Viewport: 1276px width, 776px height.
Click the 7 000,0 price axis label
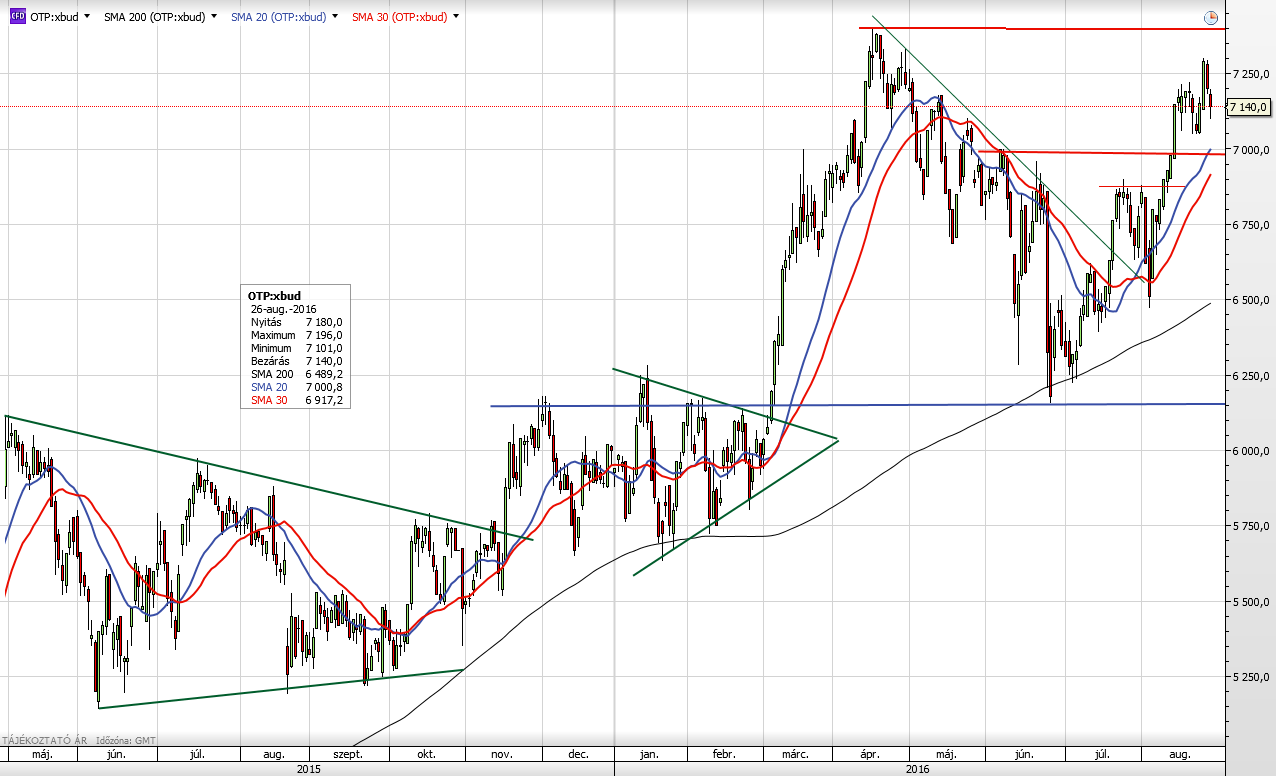point(1249,150)
